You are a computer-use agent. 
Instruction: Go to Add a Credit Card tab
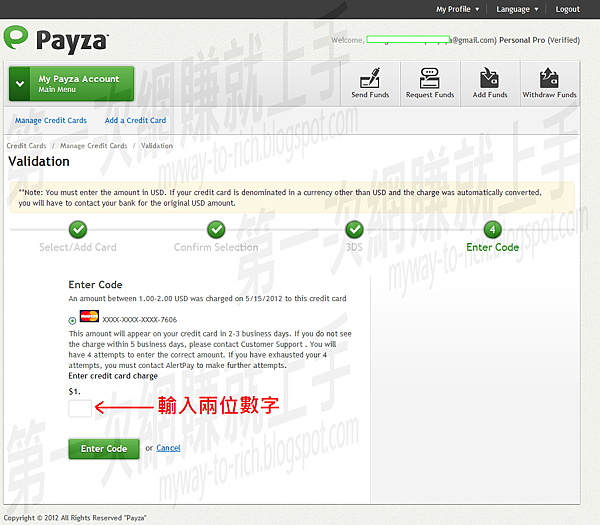tap(135, 121)
